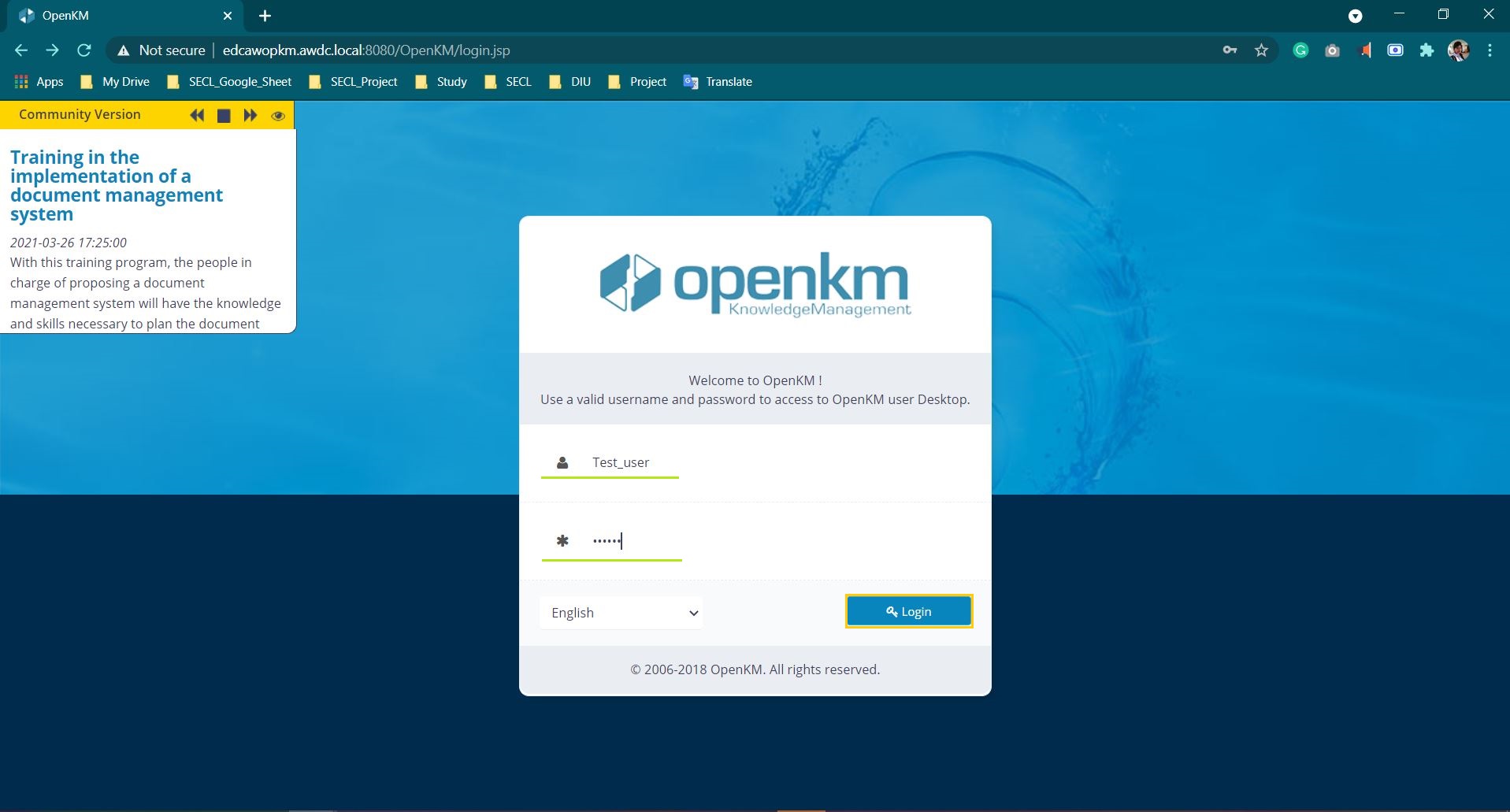Open the Grammarly extension icon
The image size is (1510, 812).
click(x=1300, y=50)
